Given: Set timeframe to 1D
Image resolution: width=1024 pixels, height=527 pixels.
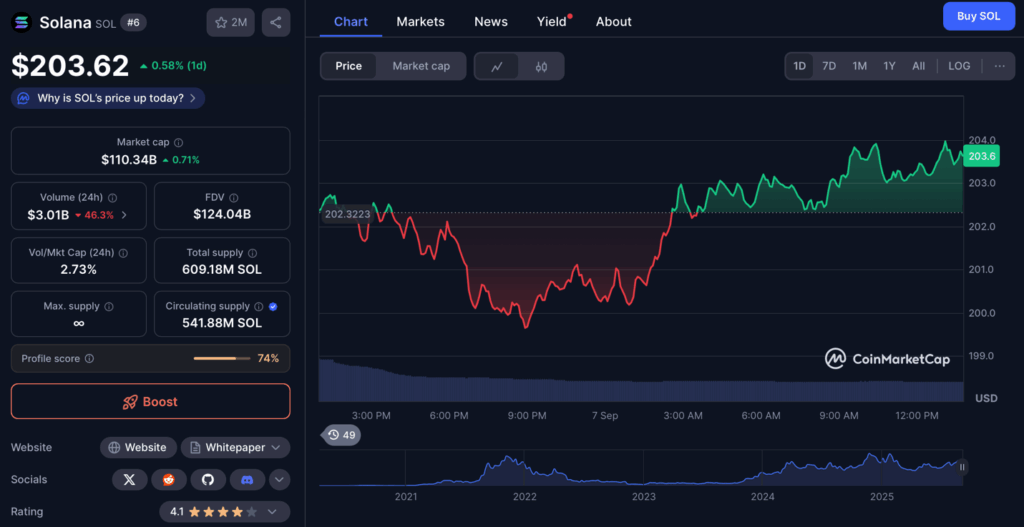Looking at the screenshot, I should 799,66.
